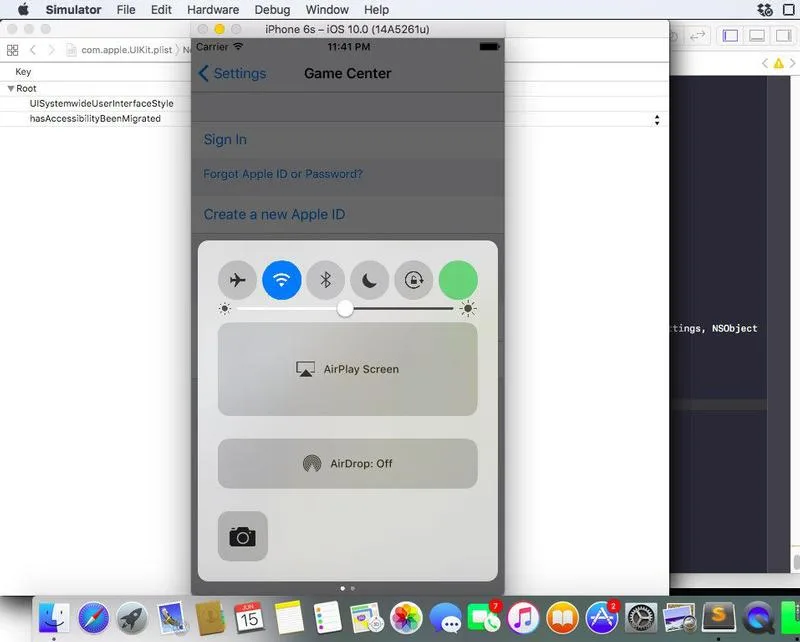
Task: Open the Debug menu
Action: pos(272,10)
